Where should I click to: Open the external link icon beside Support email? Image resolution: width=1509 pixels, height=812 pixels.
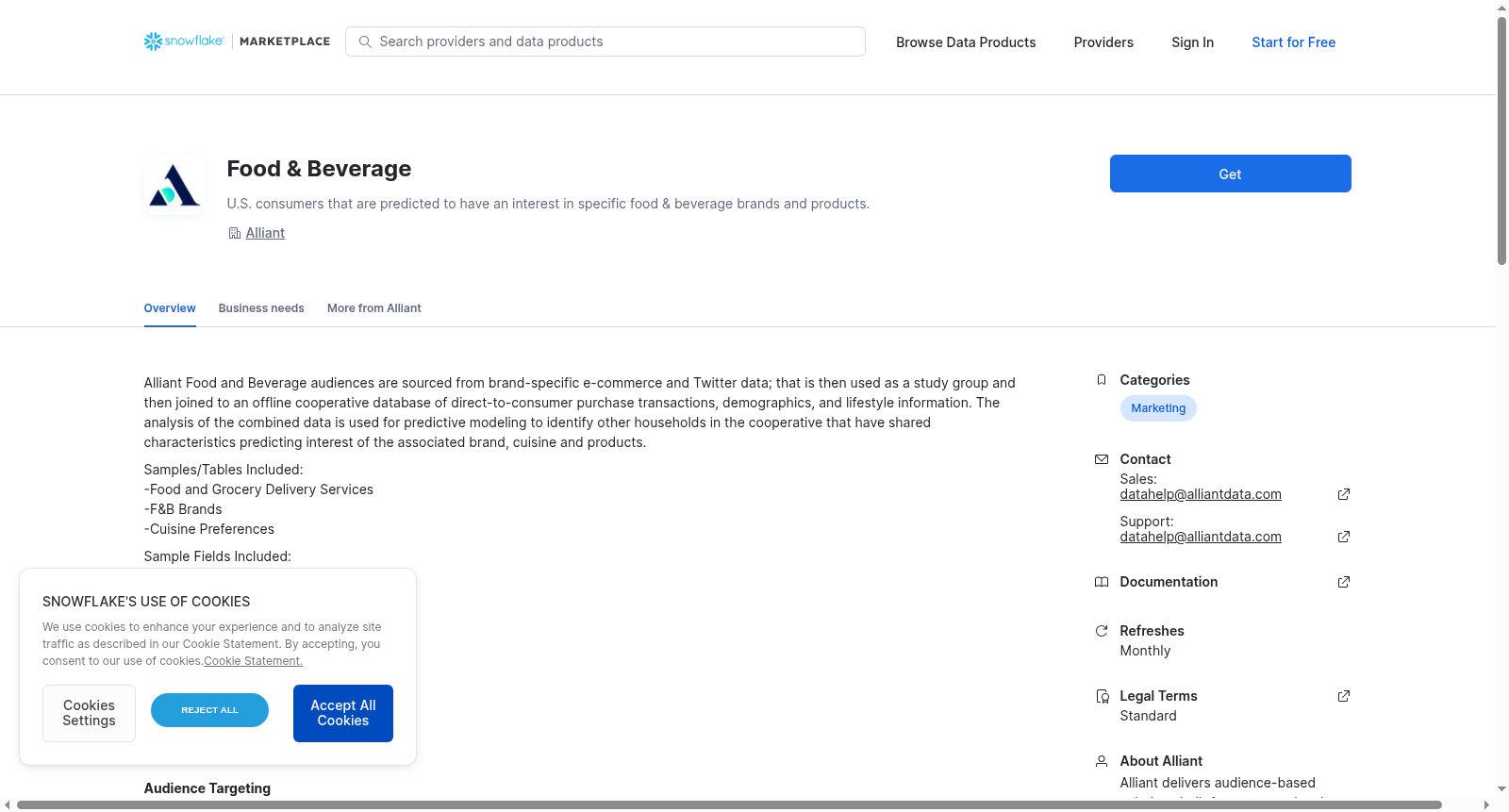[x=1344, y=537]
